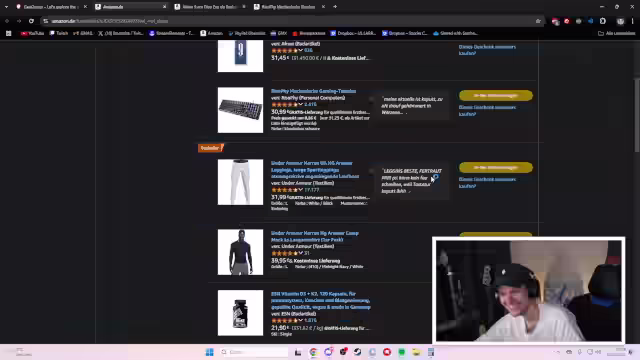This screenshot has width=640, height=360.
Task: Click the red extension icon with badge
Action: 555,21
